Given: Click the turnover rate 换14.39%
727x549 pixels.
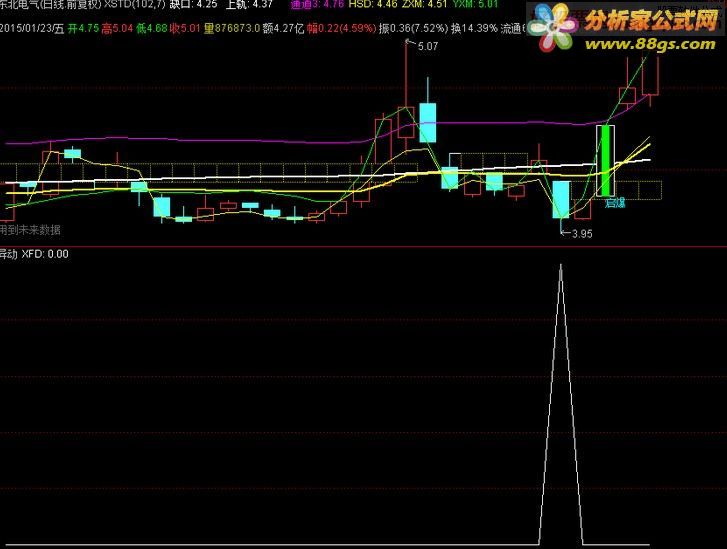Looking at the screenshot, I should [474, 29].
